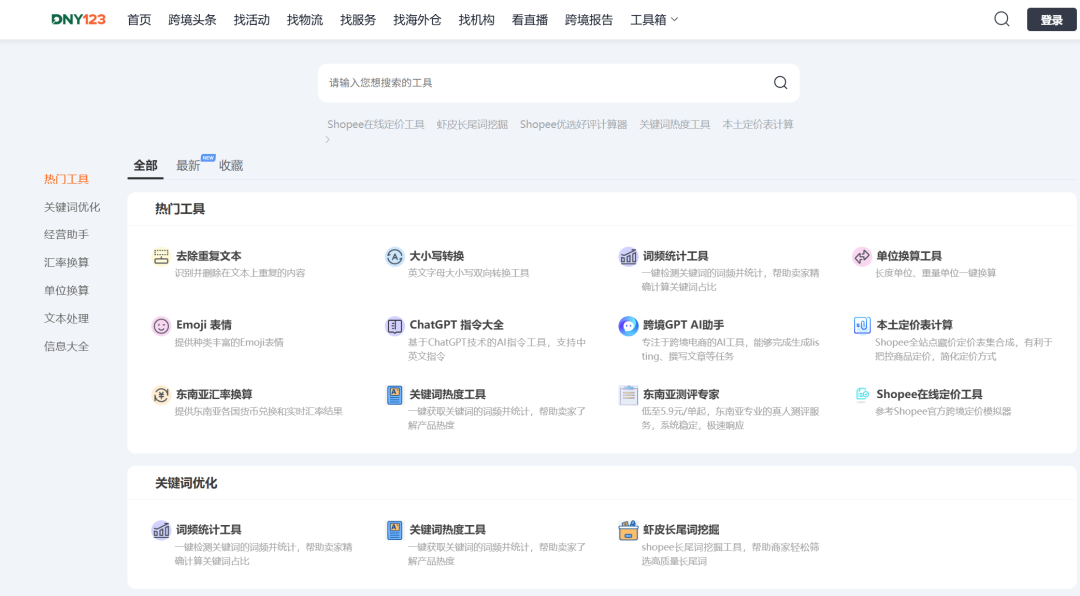Launch the 跨境GPT AI助手 icon
The width and height of the screenshot is (1080, 596).
pyautogui.click(x=628, y=325)
